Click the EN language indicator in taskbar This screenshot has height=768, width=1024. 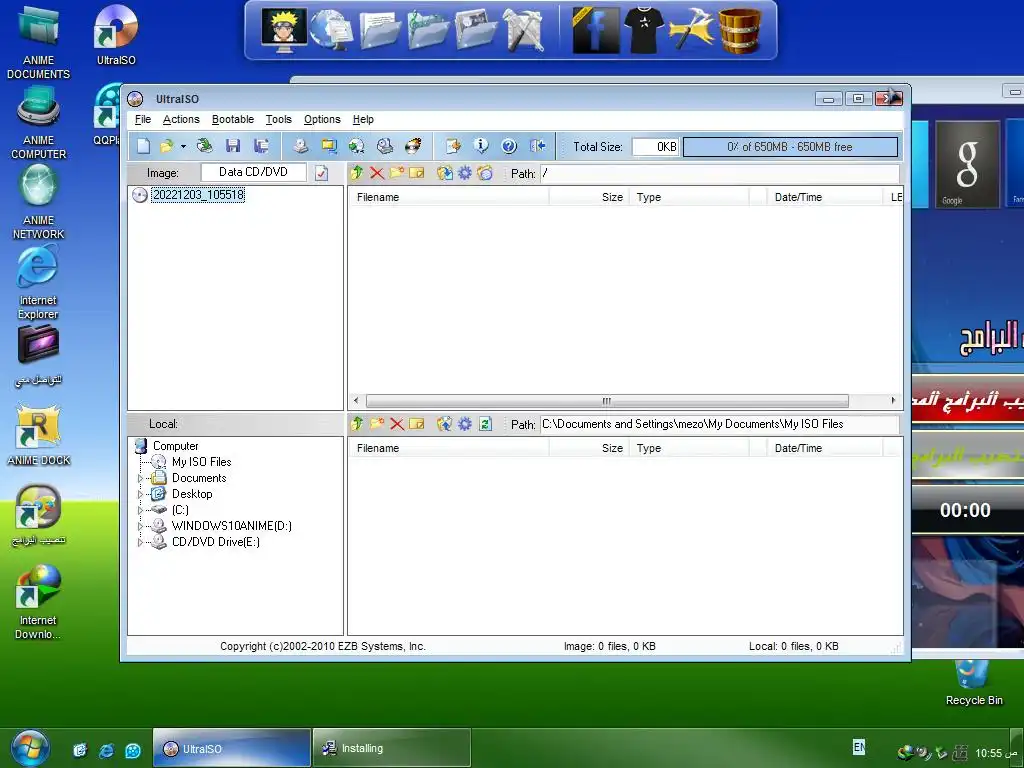click(x=859, y=746)
